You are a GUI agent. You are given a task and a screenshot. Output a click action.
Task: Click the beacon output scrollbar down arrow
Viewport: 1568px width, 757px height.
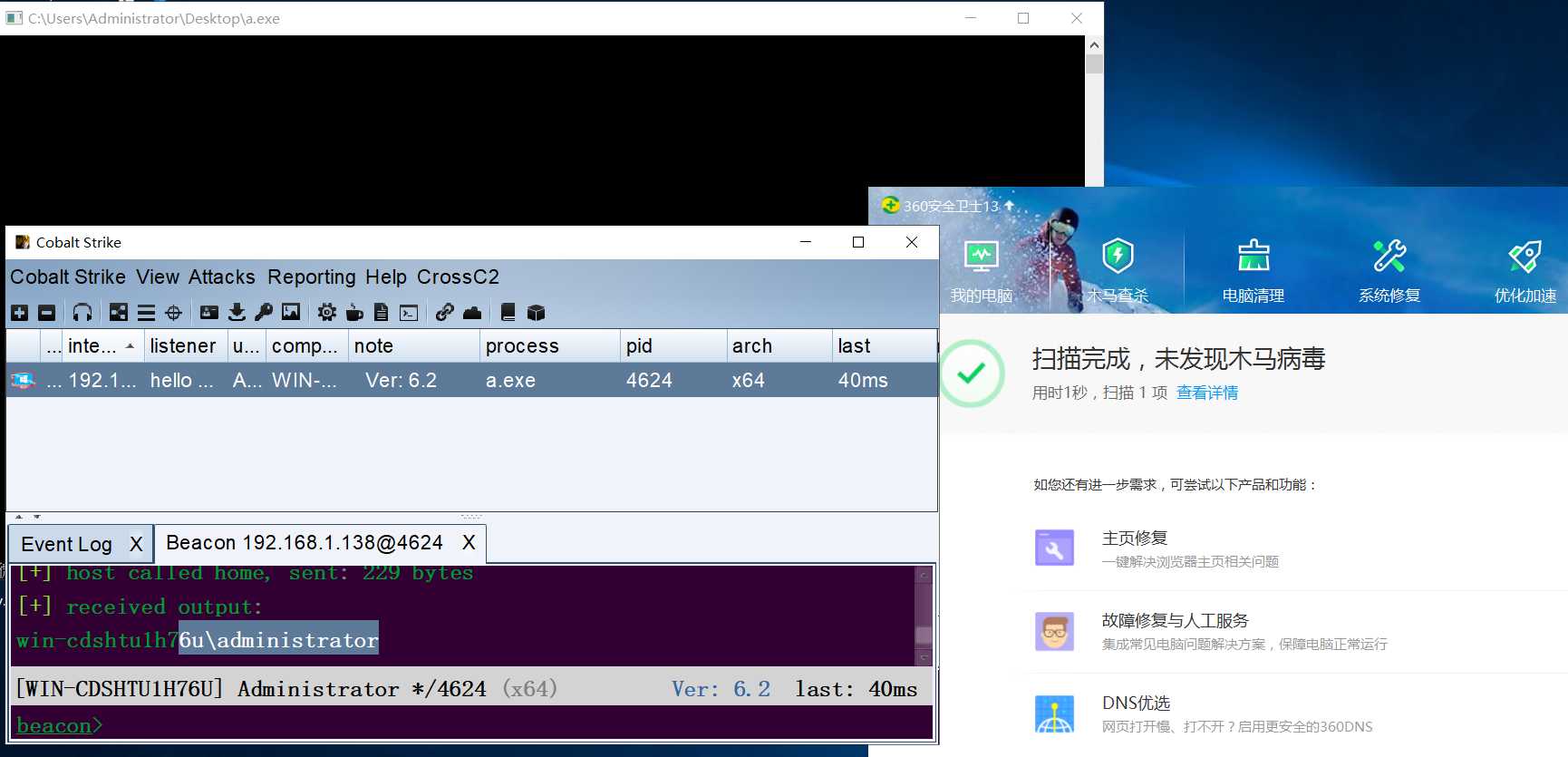[924, 657]
